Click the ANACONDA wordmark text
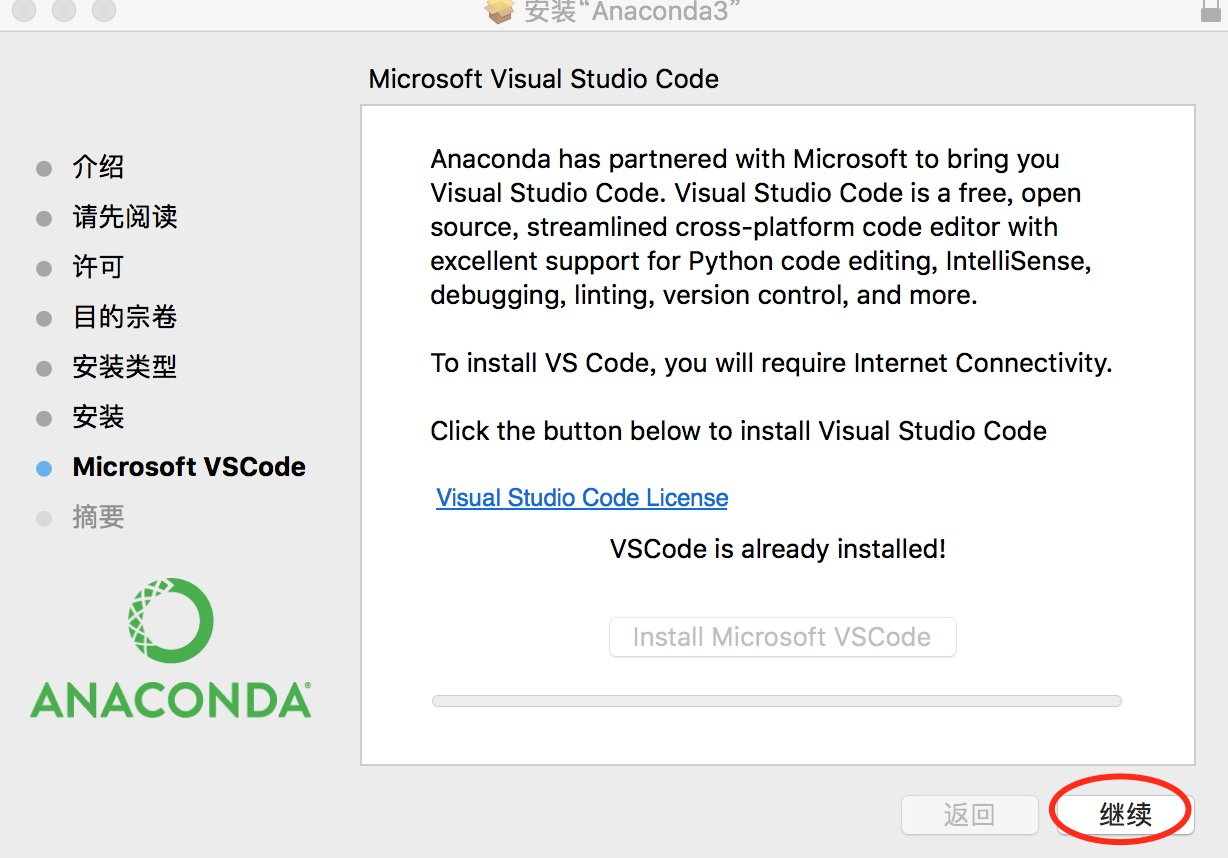Image resolution: width=1228 pixels, height=858 pixels. [171, 700]
